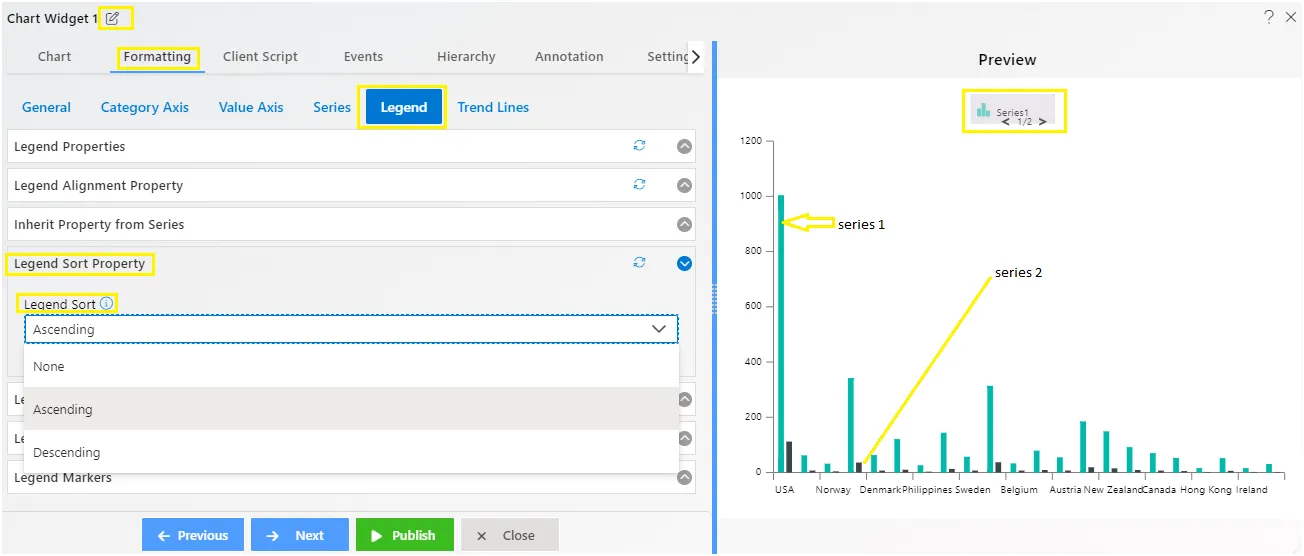This screenshot has height=556, width=1304.
Task: Open the Annotation tab
Action: (x=569, y=57)
